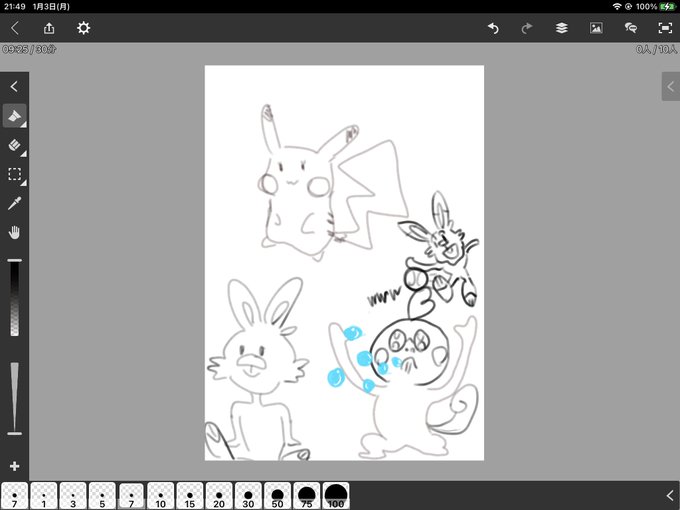The height and width of the screenshot is (510, 680).
Task: Choose brush size preset 5
Action: [x=102, y=496]
